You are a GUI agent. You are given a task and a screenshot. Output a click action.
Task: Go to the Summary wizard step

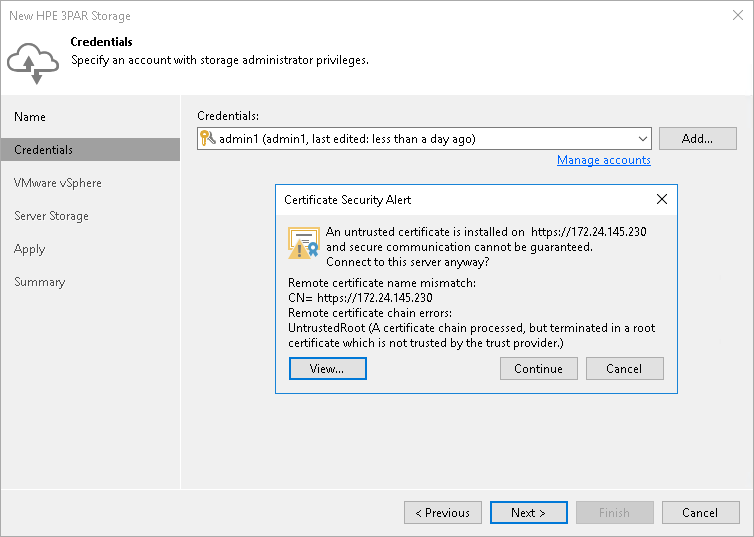[x=39, y=282]
